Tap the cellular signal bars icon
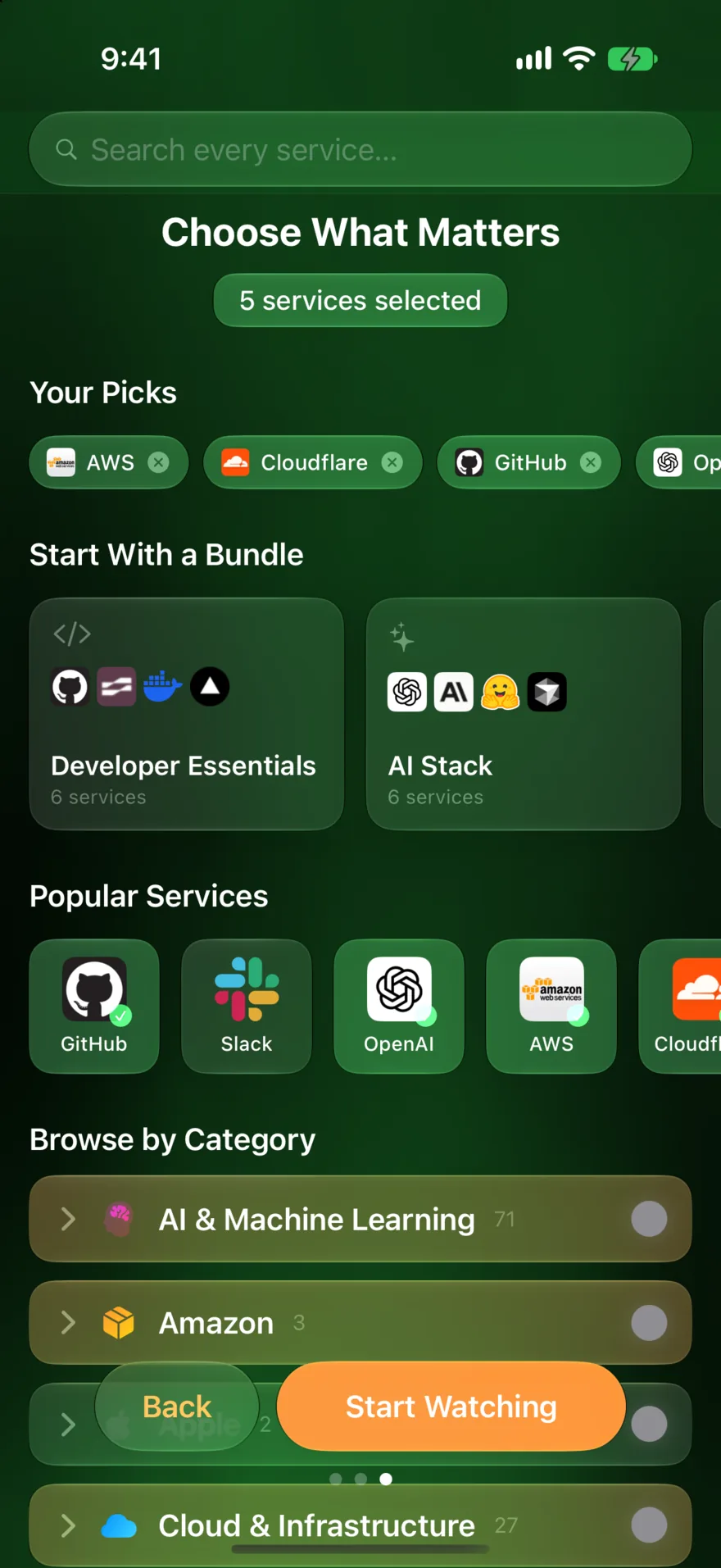 click(533, 59)
